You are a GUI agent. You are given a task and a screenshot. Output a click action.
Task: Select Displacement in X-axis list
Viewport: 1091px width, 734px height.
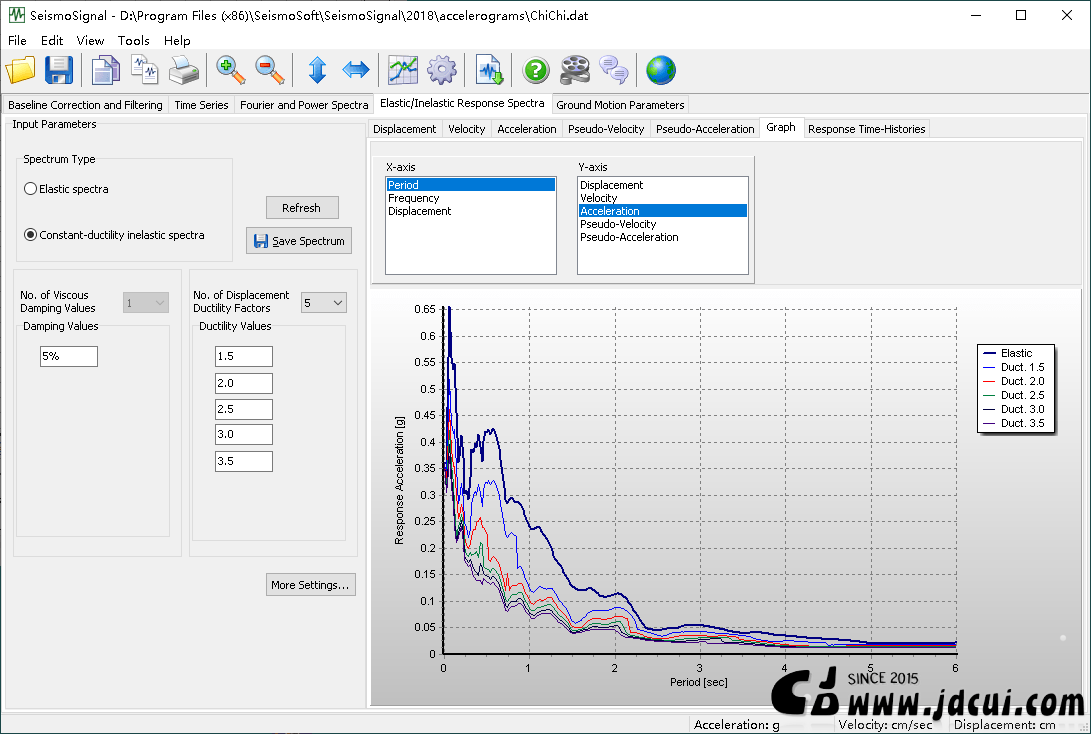pyautogui.click(x=470, y=212)
